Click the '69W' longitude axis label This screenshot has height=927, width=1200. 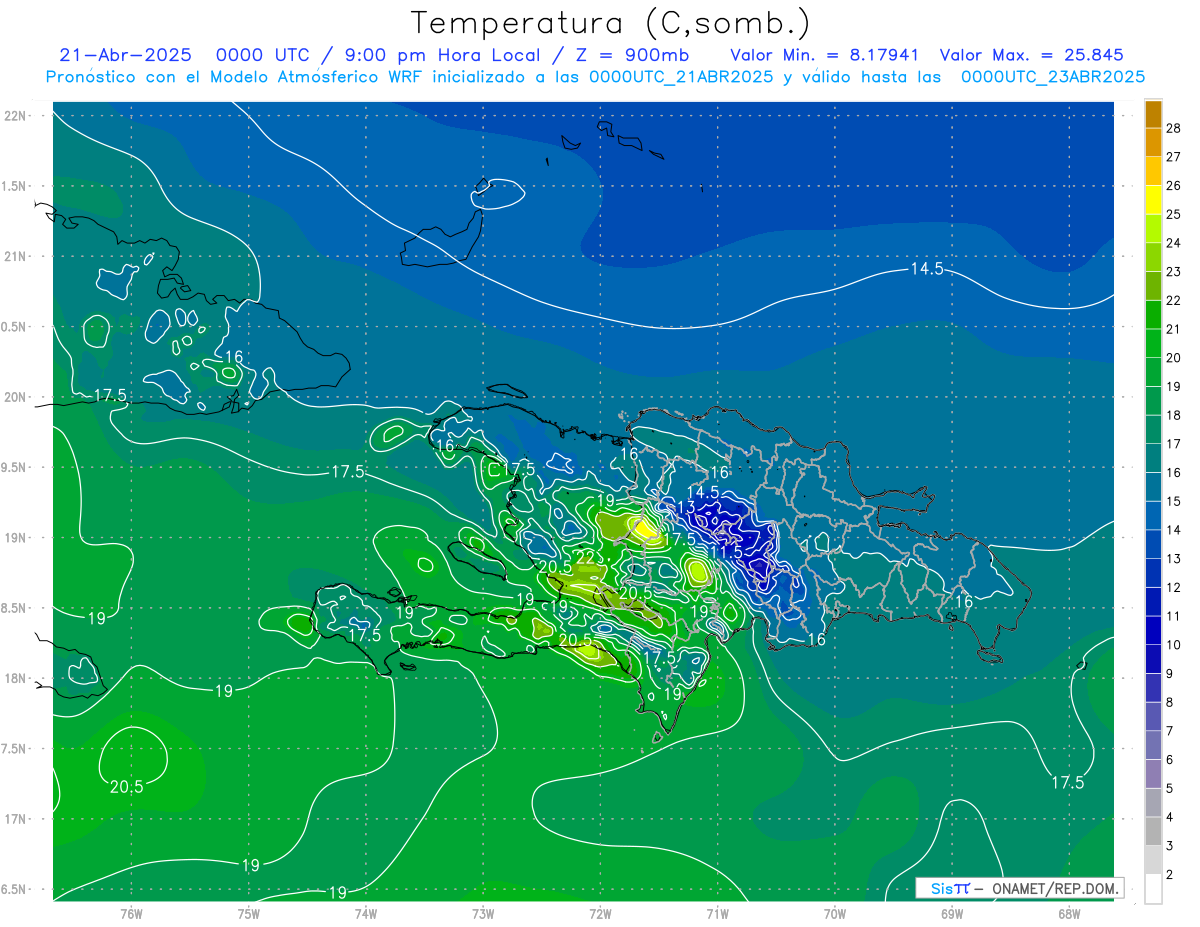[x=951, y=913]
